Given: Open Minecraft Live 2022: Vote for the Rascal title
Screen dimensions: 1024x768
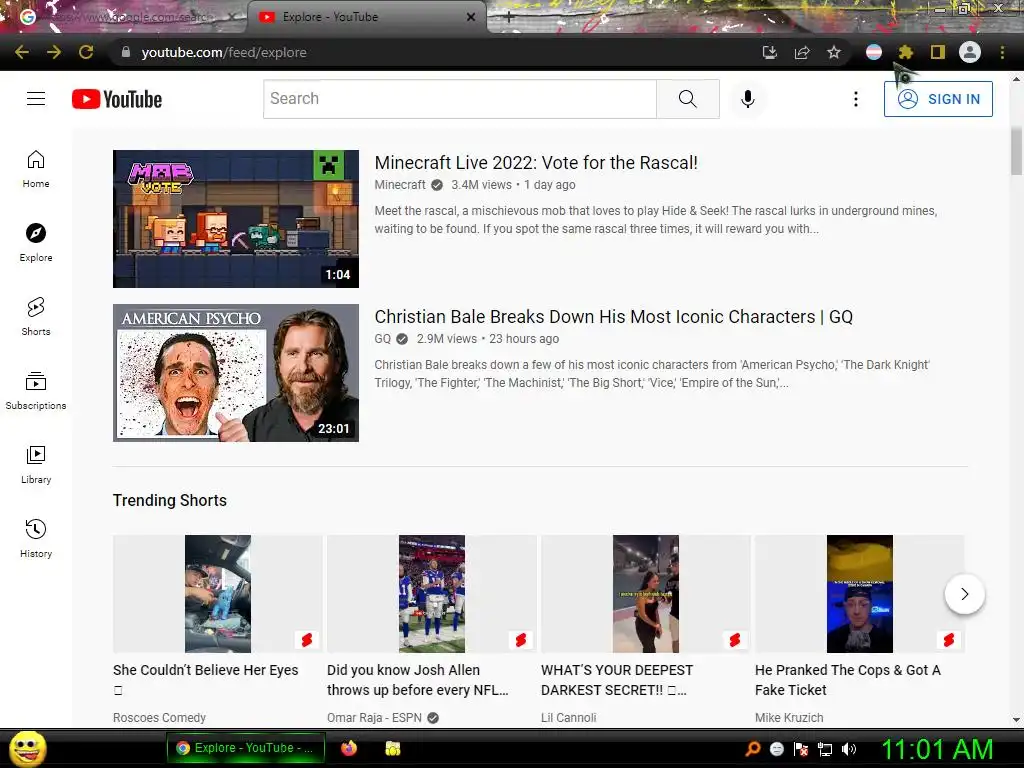Looking at the screenshot, I should 536,163.
